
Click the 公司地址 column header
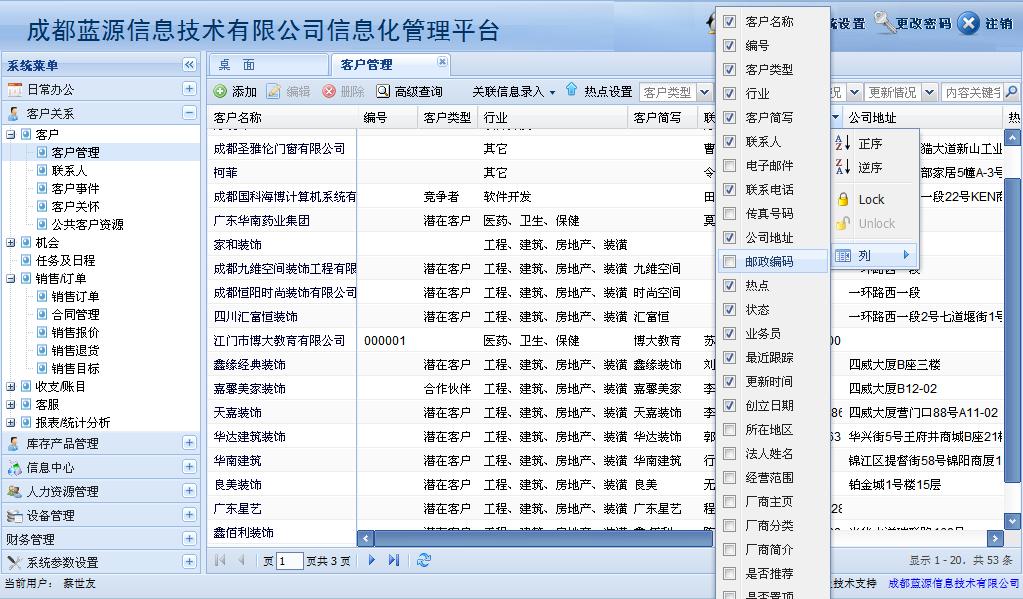point(923,117)
